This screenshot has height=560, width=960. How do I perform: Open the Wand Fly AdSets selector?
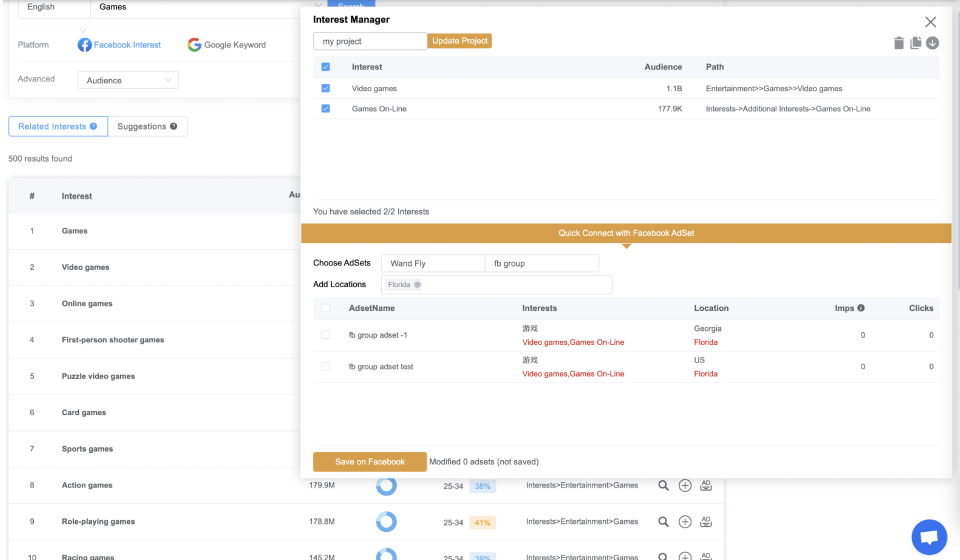(433, 263)
